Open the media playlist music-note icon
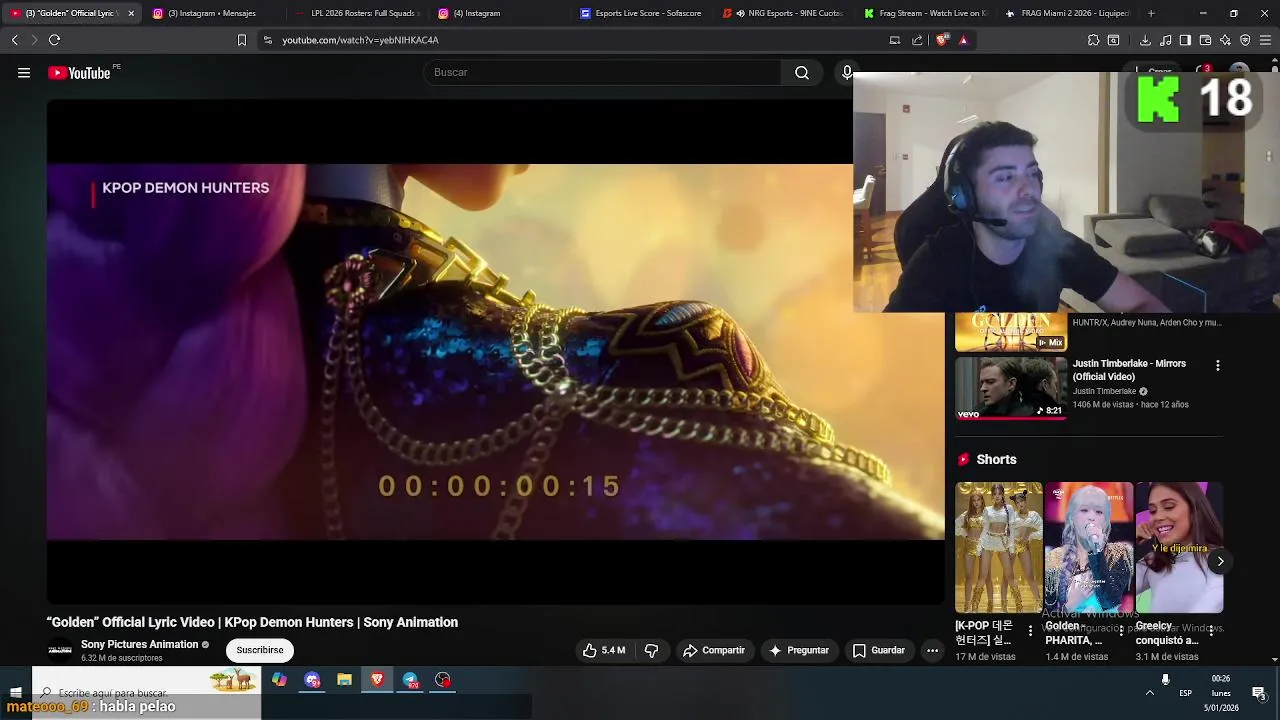 (x=1165, y=40)
